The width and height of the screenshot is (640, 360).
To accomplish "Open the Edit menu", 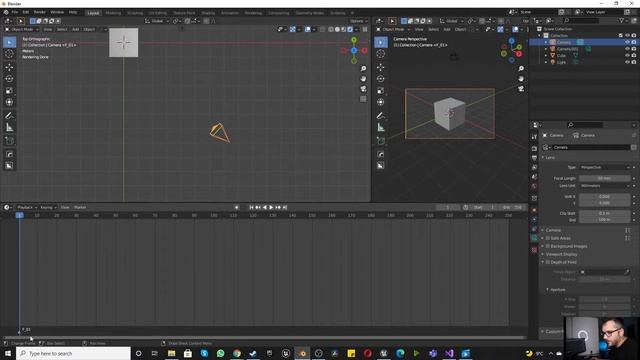I will coord(26,12).
